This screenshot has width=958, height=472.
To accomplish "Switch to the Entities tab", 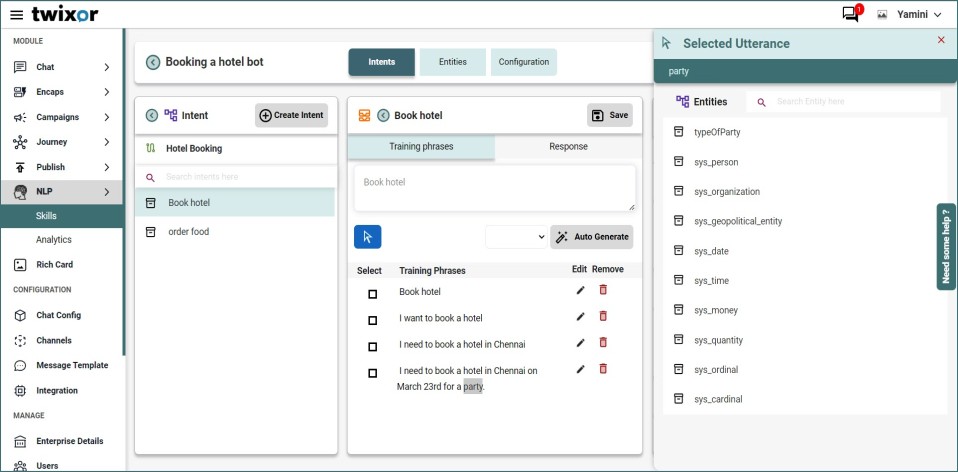I will tap(452, 62).
